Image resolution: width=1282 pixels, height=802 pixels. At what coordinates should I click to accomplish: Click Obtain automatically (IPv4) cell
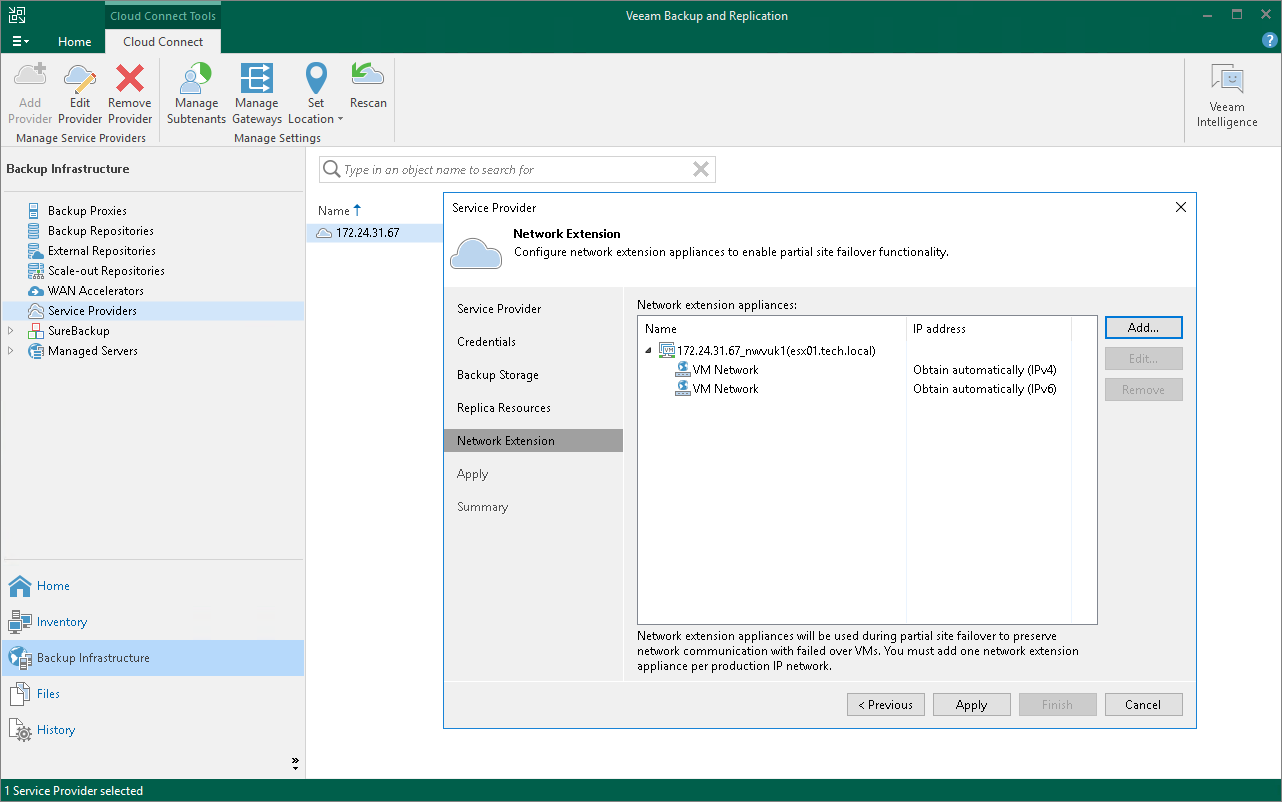coord(985,370)
